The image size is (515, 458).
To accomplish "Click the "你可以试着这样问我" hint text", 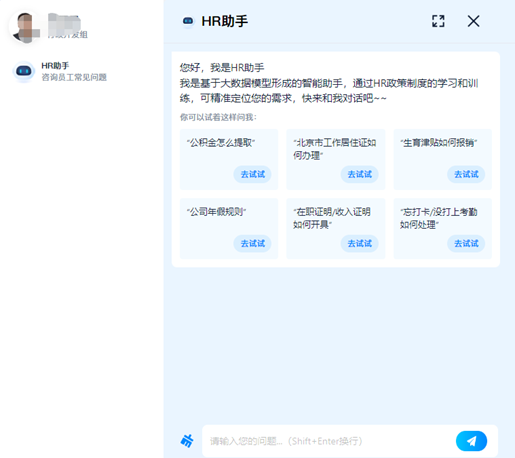I will (218, 117).
